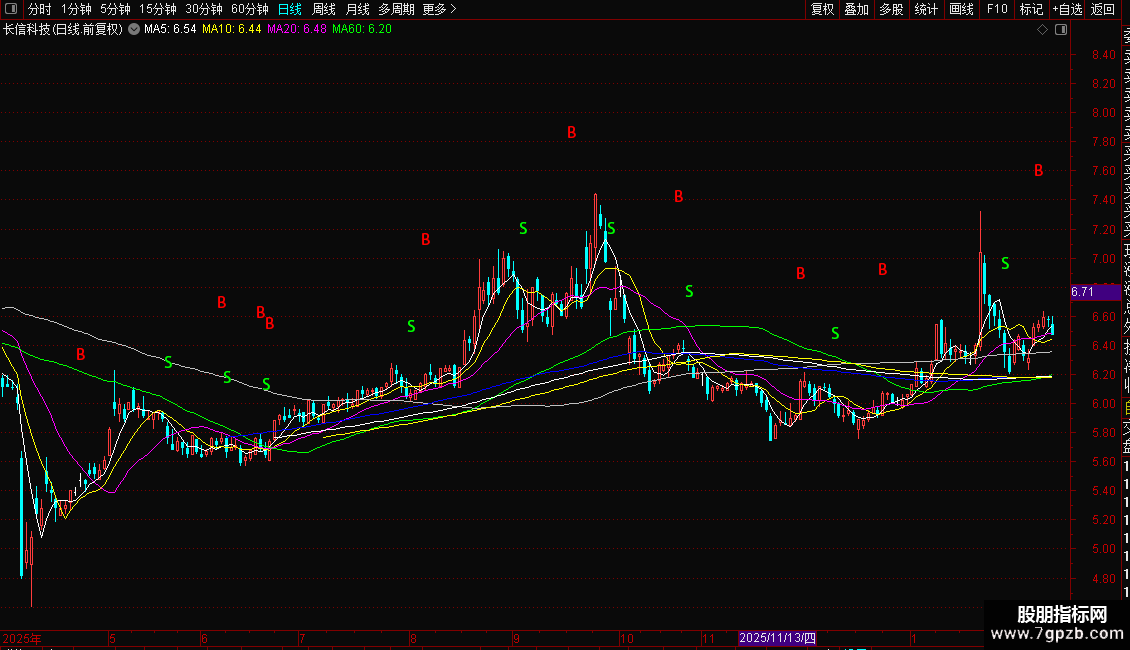
Task: Select the 15分钟 period
Action: 158,9
